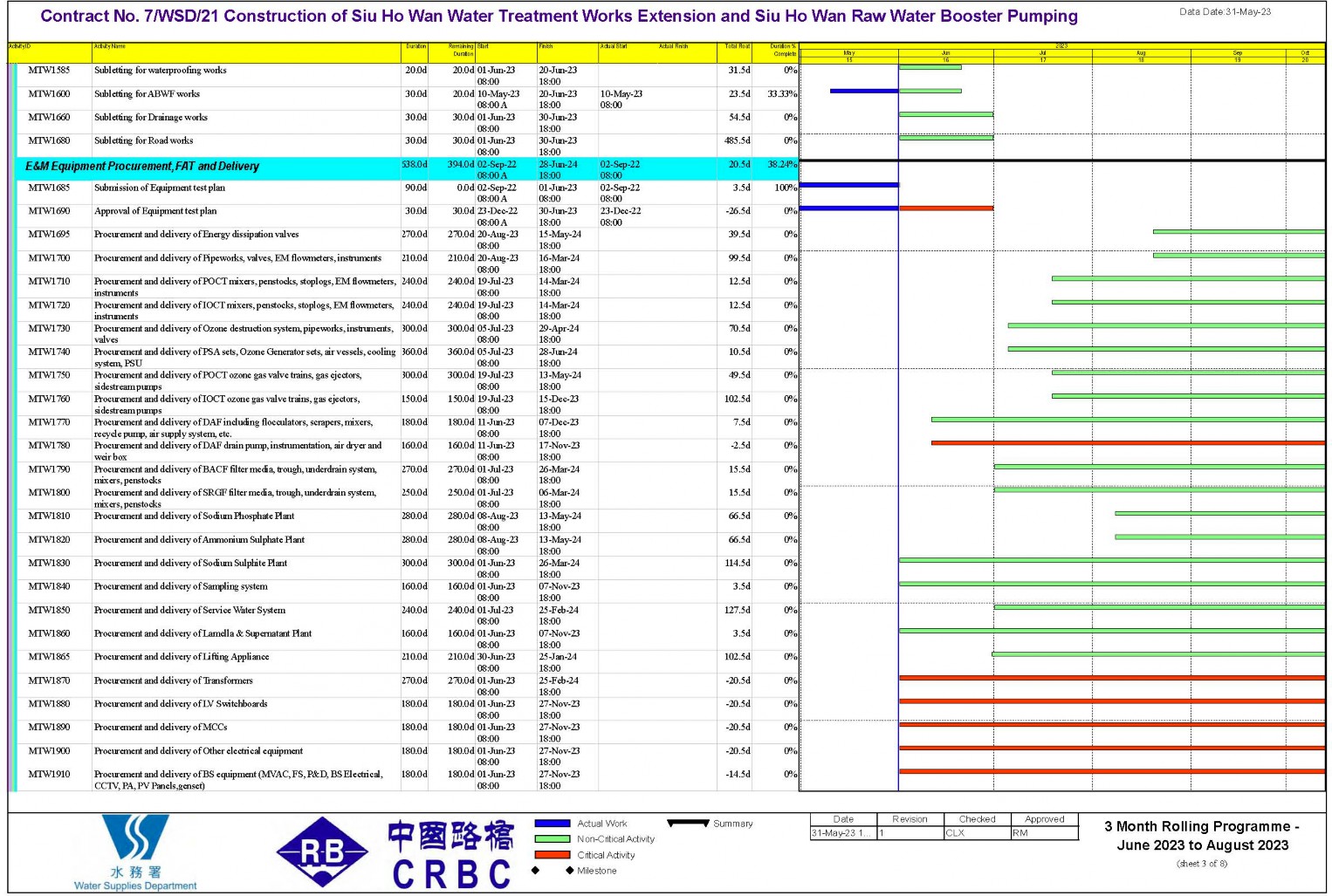The height and width of the screenshot is (896, 1332).
Task: Click the Finish column header
Action: pos(566,51)
